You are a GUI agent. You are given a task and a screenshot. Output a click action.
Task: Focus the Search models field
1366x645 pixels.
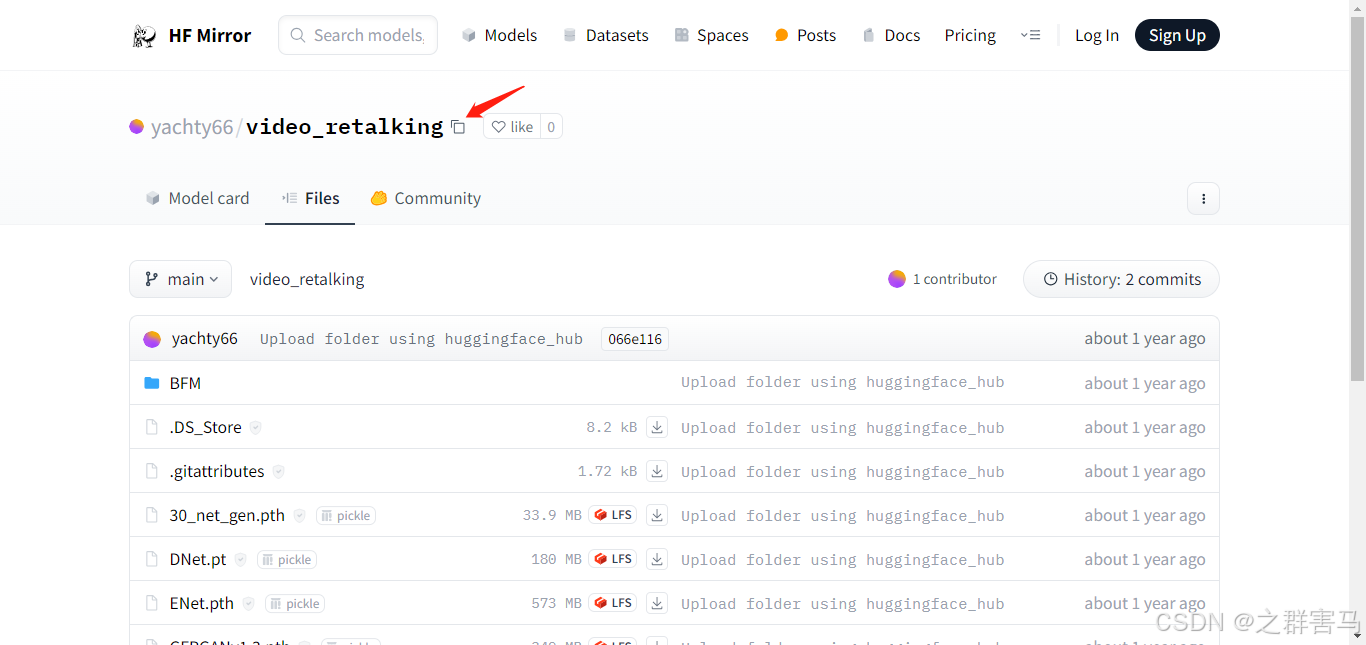pos(358,35)
